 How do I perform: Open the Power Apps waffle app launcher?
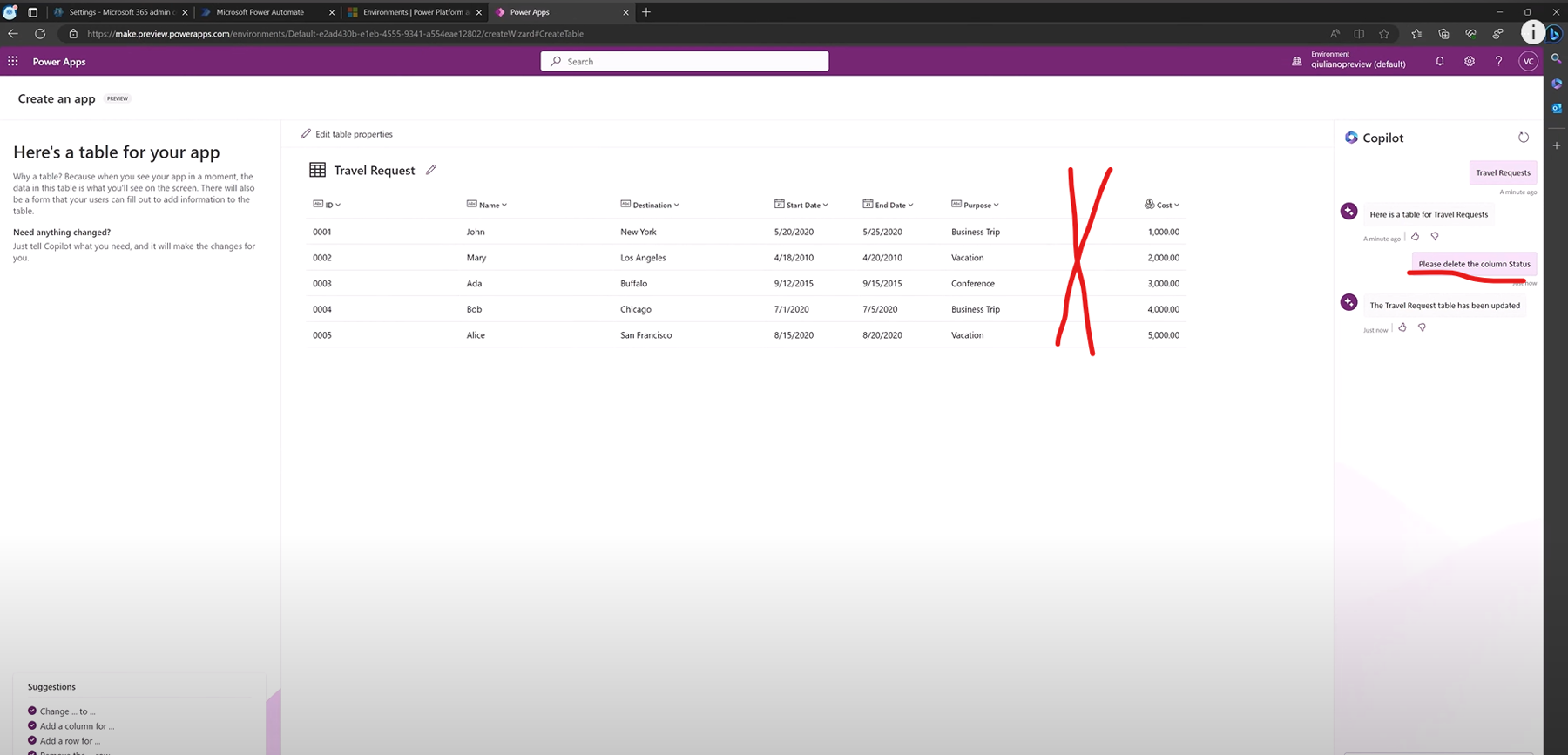(13, 61)
